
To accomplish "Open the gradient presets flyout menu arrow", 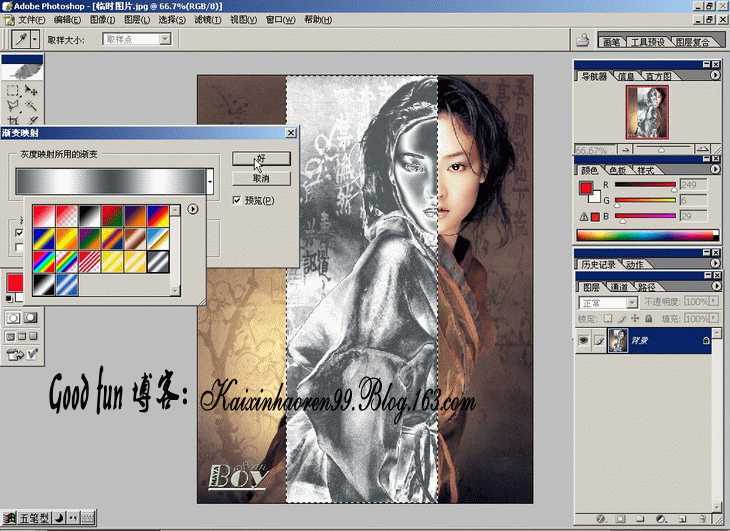I will (x=192, y=210).
